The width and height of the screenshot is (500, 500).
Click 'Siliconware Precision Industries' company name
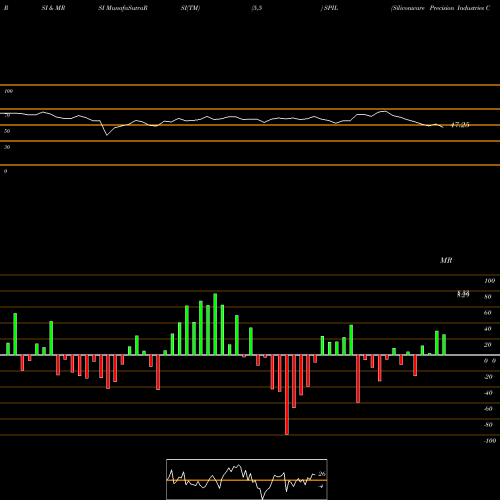click(x=438, y=8)
